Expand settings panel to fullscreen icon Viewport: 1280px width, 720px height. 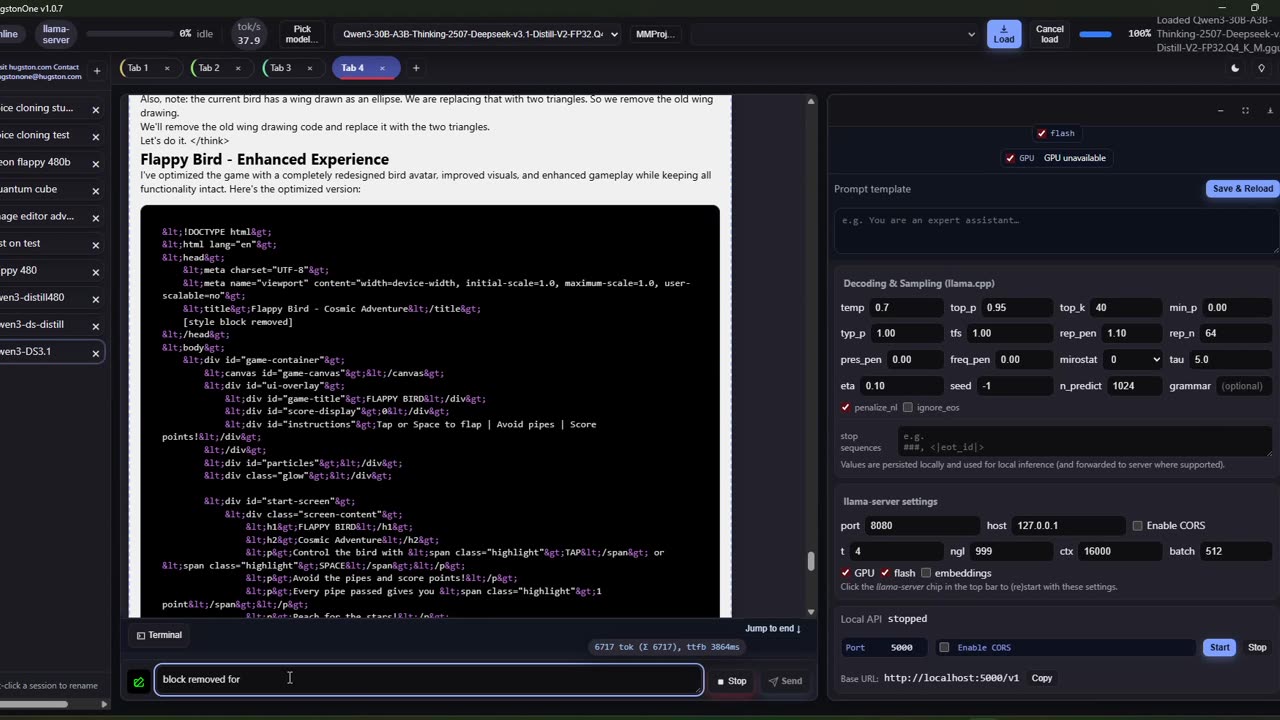(x=1245, y=110)
